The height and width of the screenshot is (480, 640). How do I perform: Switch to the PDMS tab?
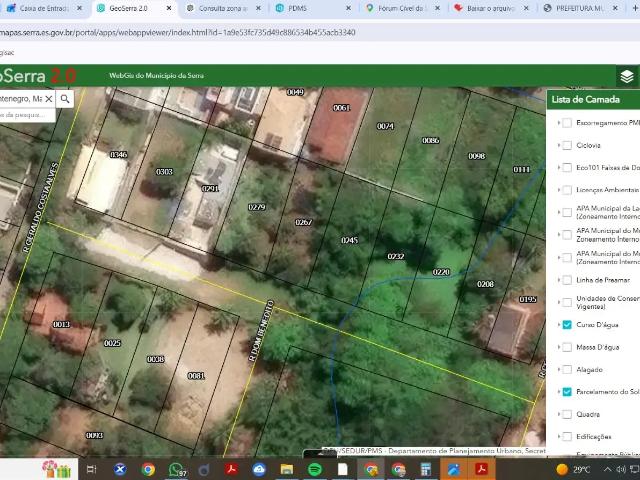pos(312,8)
